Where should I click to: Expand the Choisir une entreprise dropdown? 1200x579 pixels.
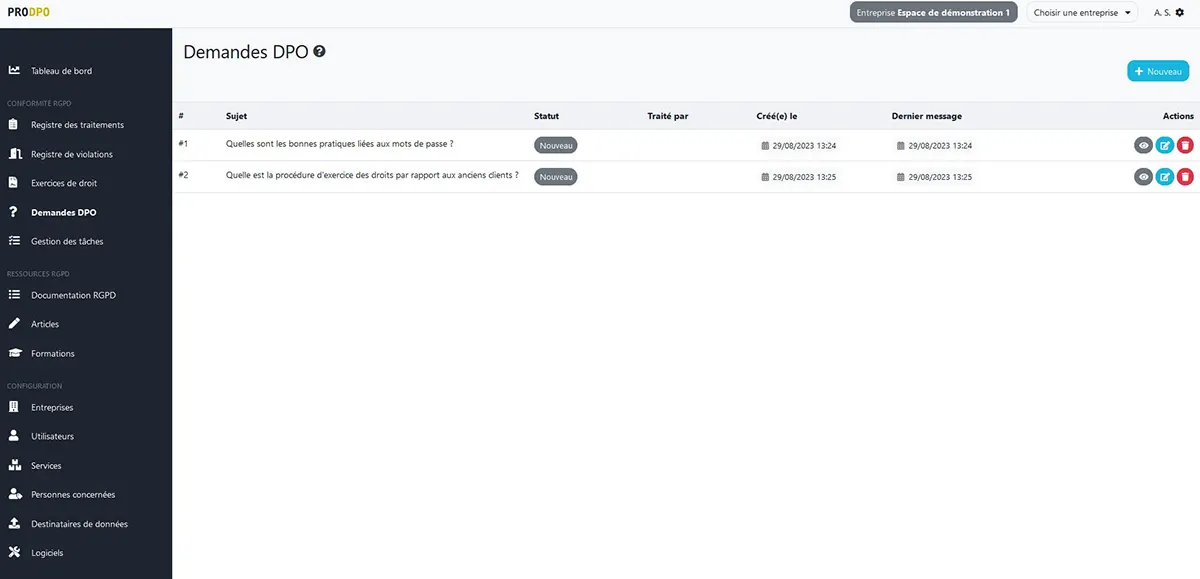[x=1082, y=13]
